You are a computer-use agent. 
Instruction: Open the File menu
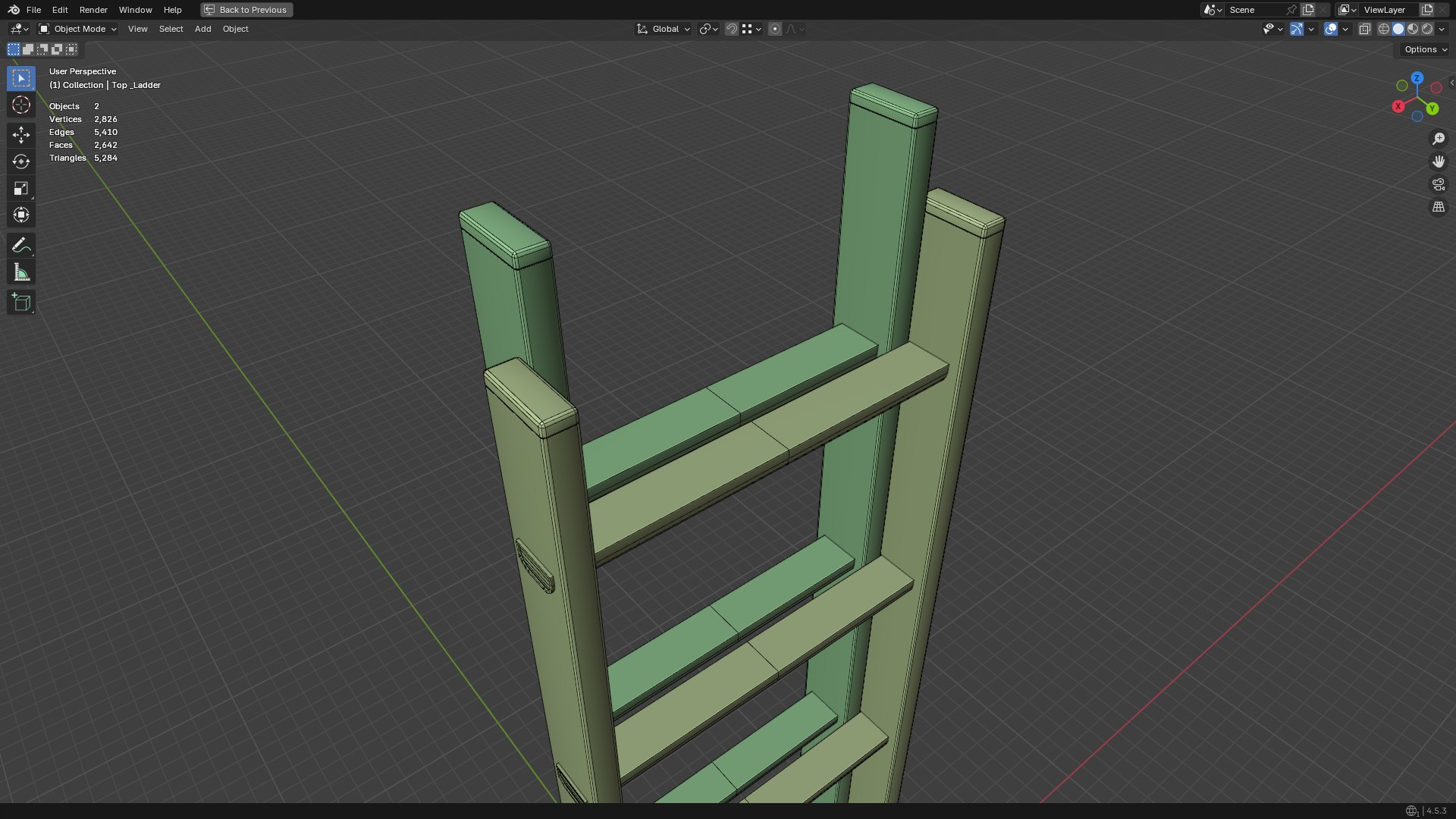(33, 10)
